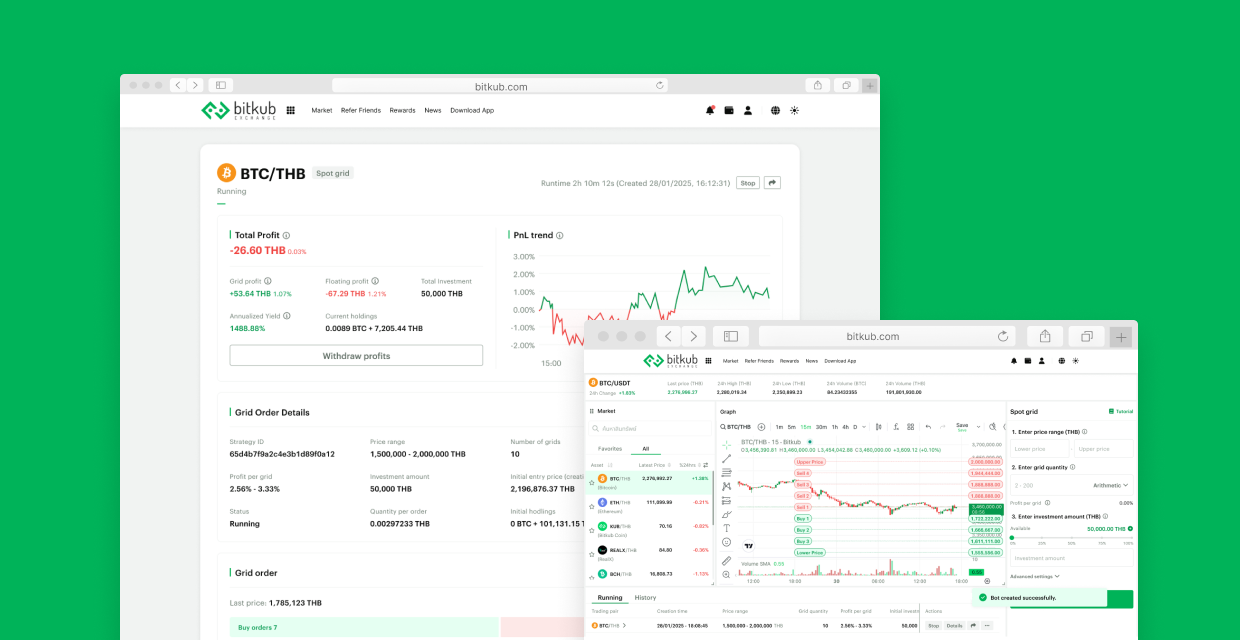Open the apps grid icon in back window
This screenshot has height=640, width=1240.
click(290, 111)
